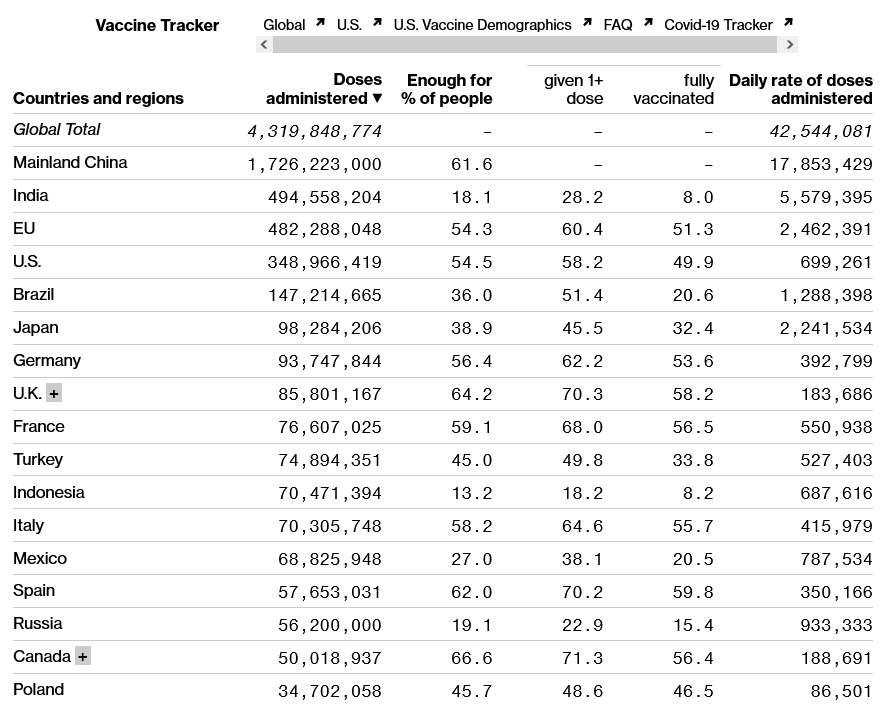The image size is (888, 705).
Task: Open the Global navigation link
Action: click(284, 25)
